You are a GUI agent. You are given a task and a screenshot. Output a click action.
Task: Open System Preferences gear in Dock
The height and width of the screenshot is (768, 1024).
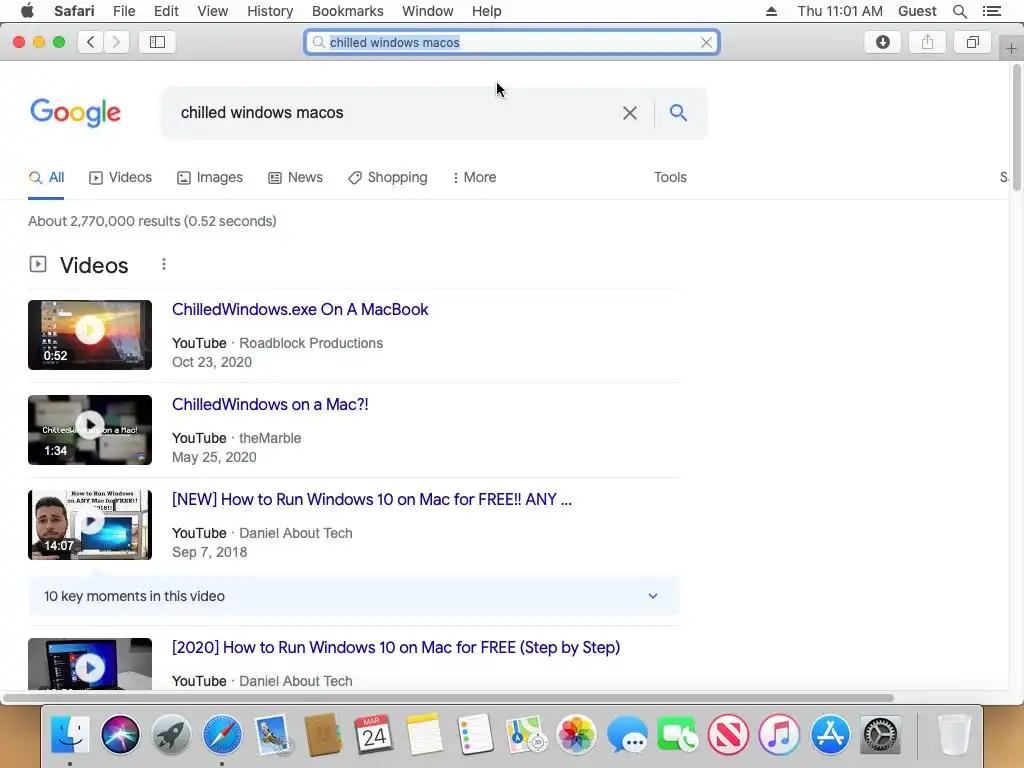point(880,735)
